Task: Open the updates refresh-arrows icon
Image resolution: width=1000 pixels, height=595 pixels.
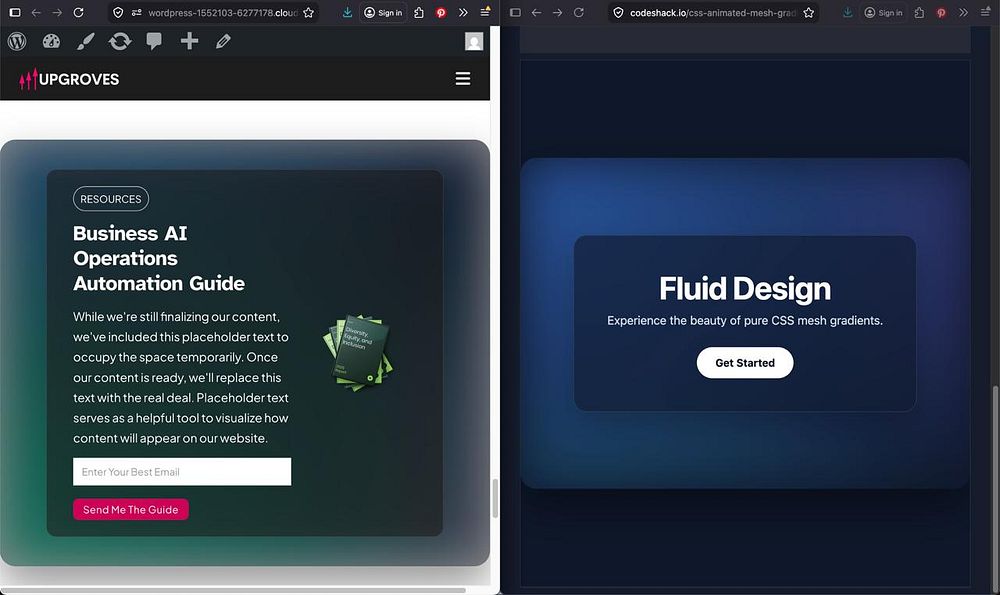Action: (x=120, y=41)
